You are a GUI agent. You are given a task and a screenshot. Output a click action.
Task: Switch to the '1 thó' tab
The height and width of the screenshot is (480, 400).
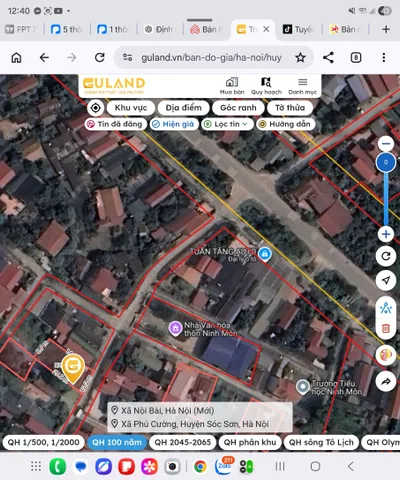113,29
